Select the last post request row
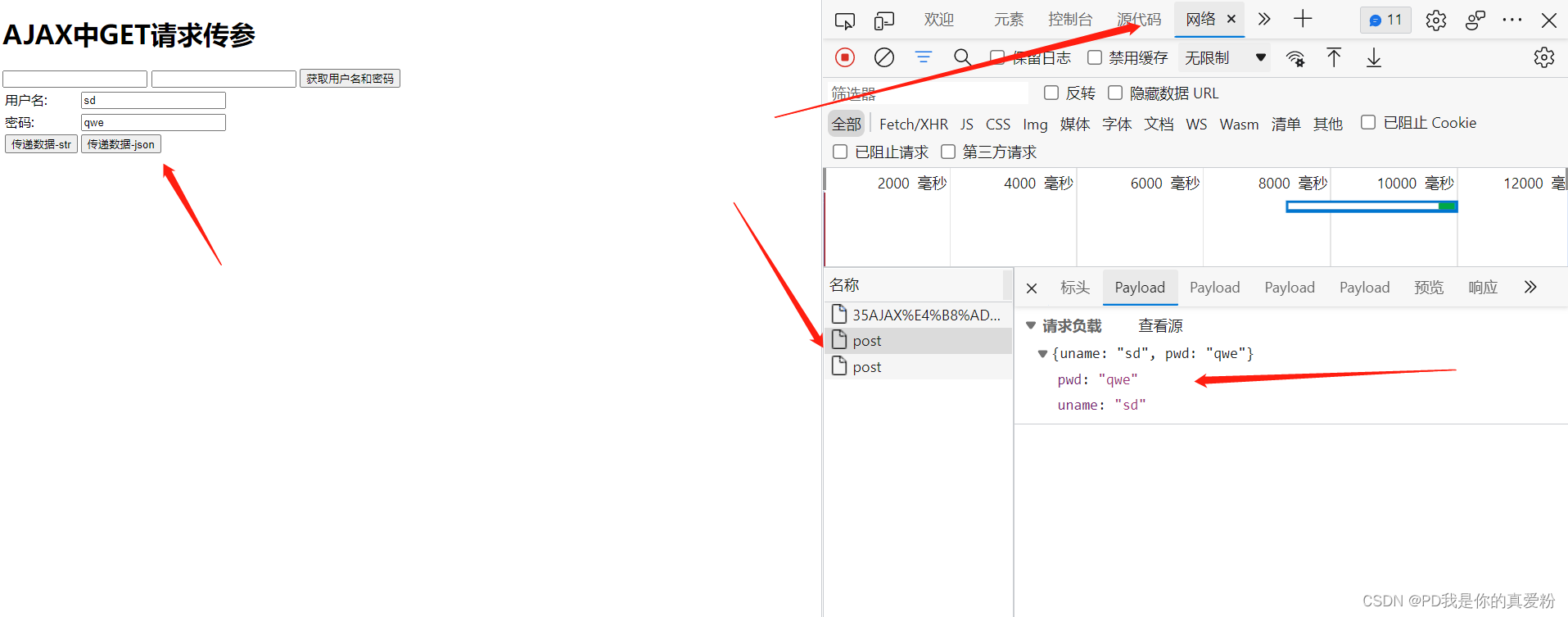Viewport: 1568px width, 617px height. pos(919,366)
